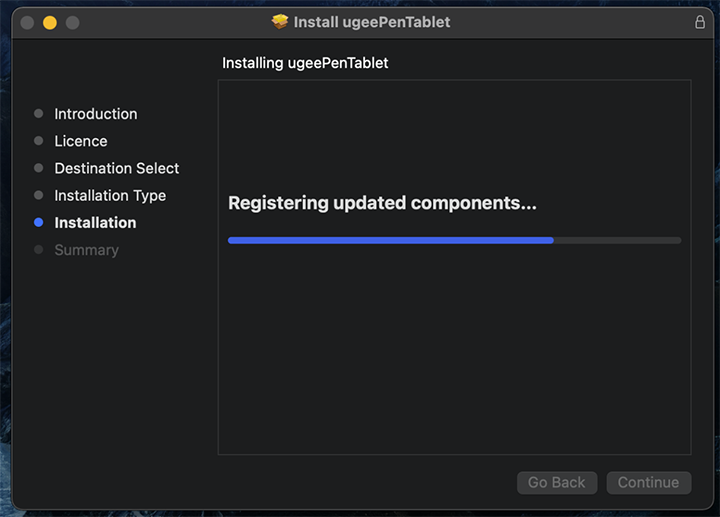Click the dimmed bullet beside Summary
The width and height of the screenshot is (720, 517).
click(39, 250)
